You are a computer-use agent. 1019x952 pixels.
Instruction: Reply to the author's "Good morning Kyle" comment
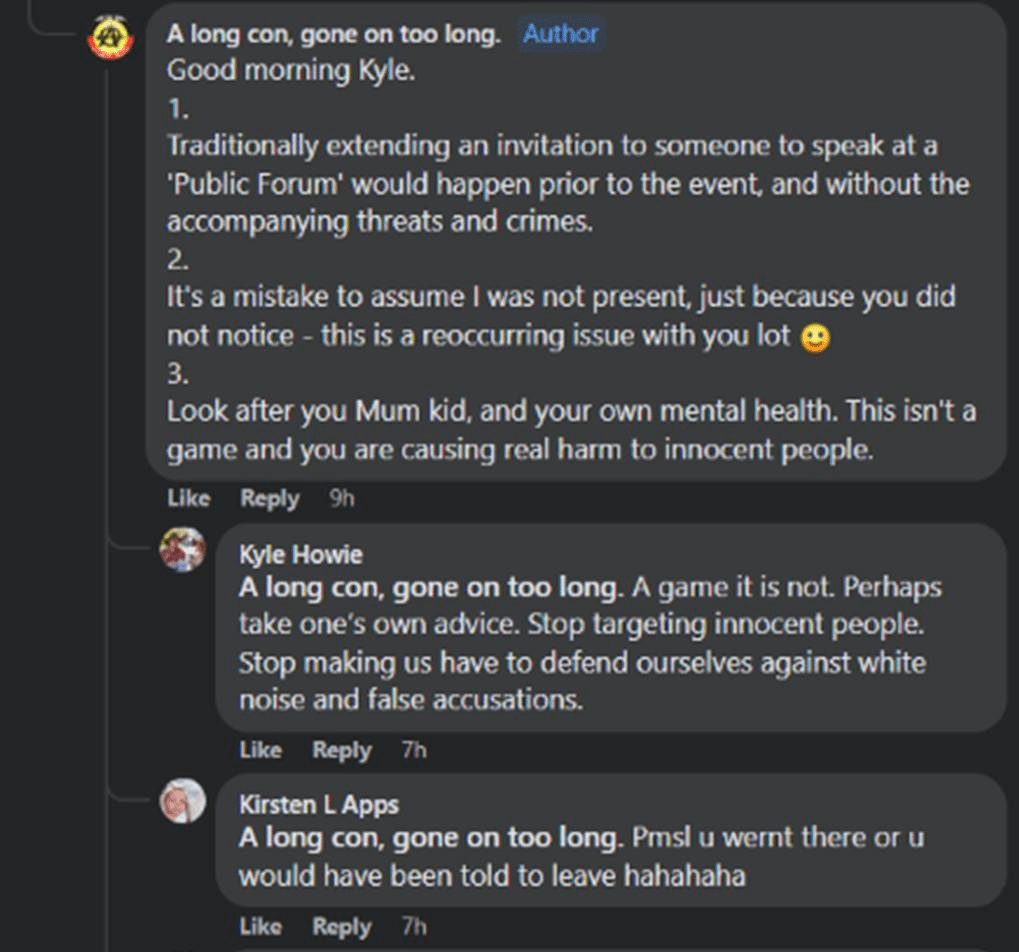pyautogui.click(x=269, y=498)
